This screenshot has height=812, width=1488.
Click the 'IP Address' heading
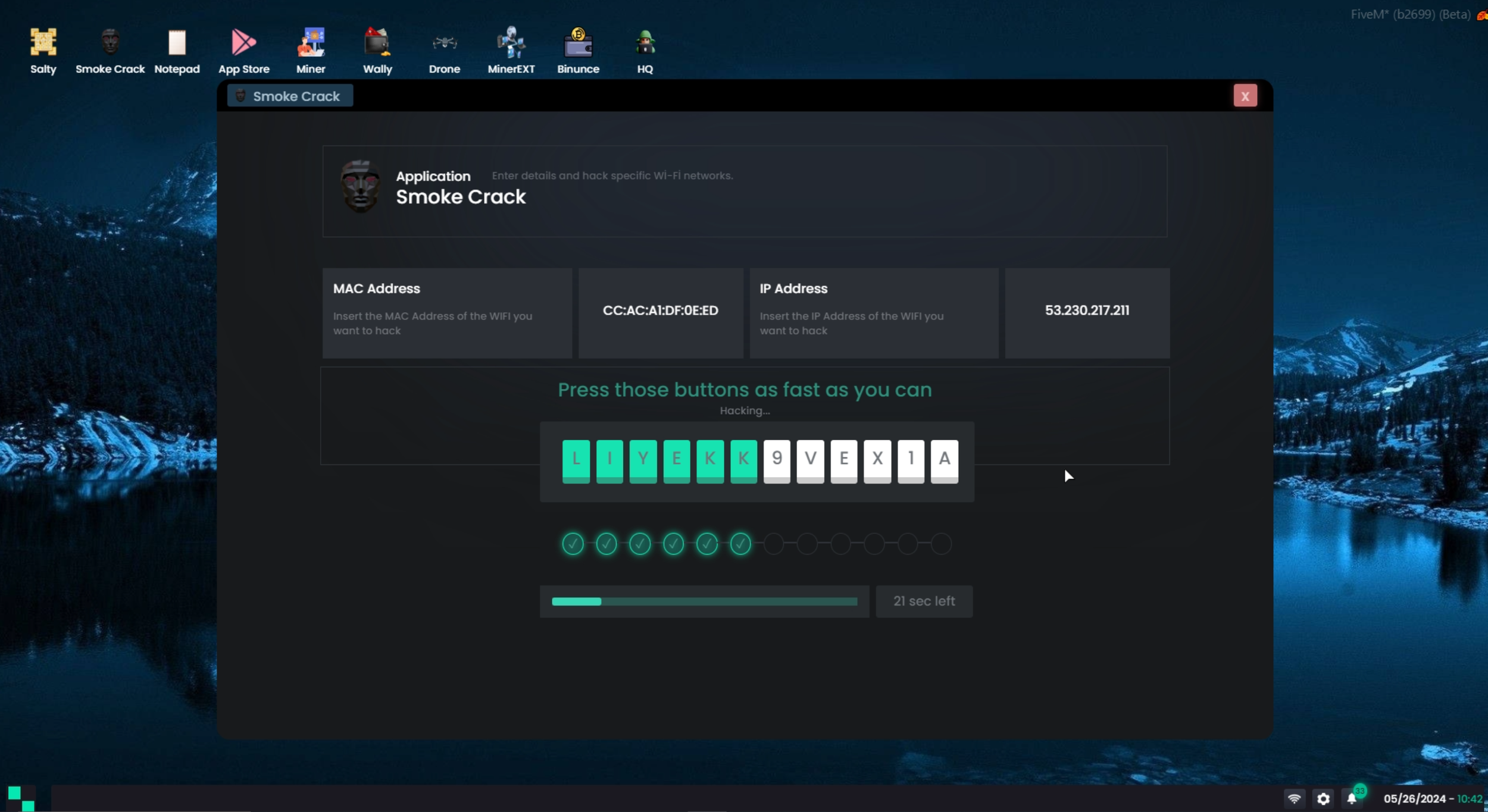793,289
